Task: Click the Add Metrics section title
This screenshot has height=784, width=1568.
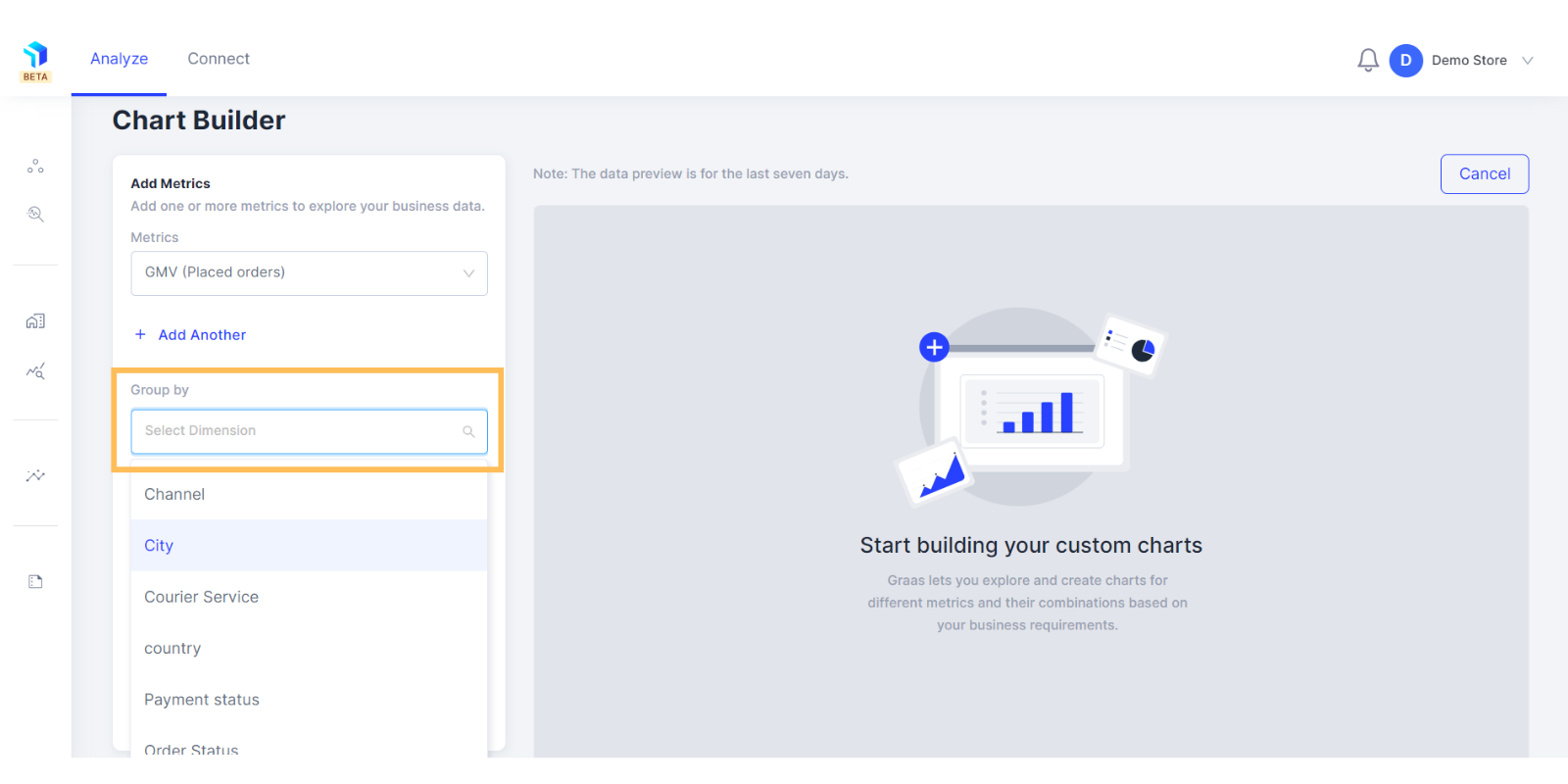Action: (171, 183)
